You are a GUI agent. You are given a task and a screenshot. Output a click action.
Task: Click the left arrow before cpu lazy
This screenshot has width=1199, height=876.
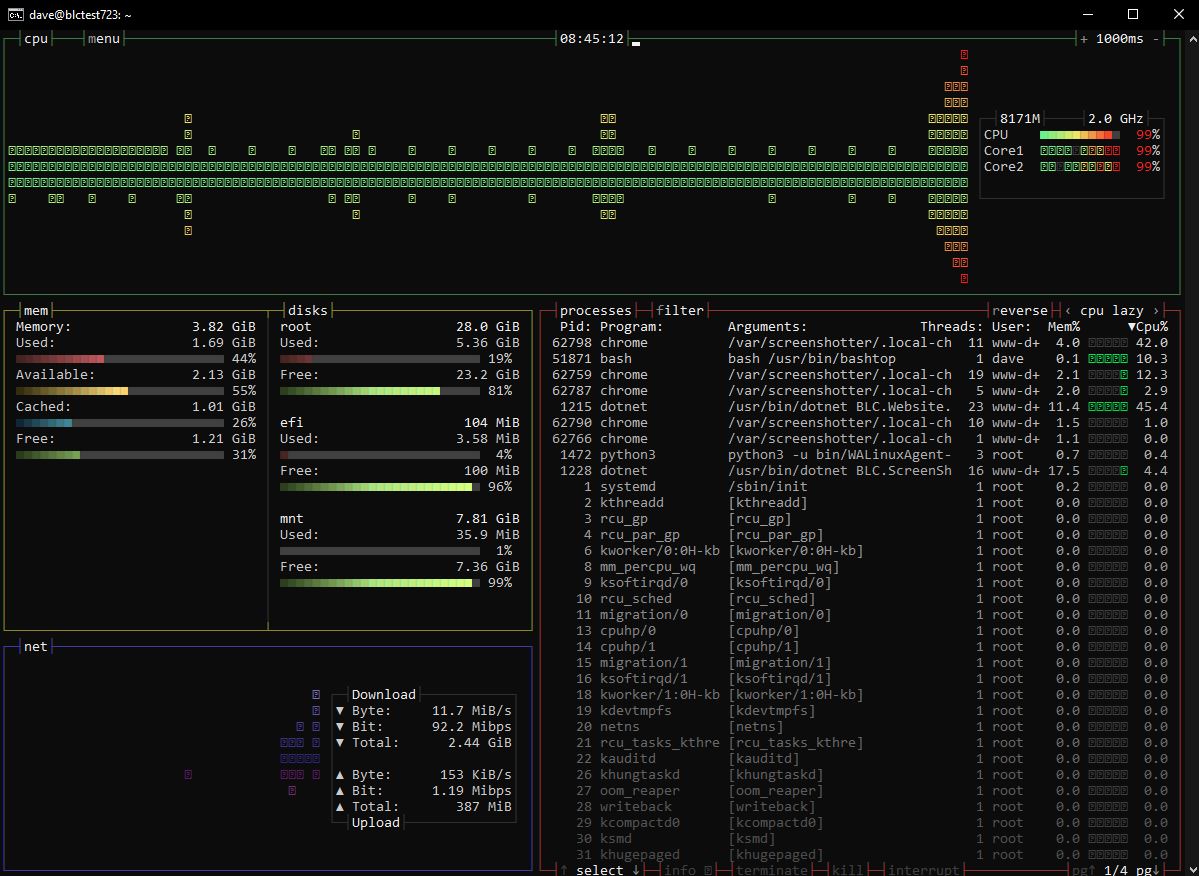[x=1067, y=310]
